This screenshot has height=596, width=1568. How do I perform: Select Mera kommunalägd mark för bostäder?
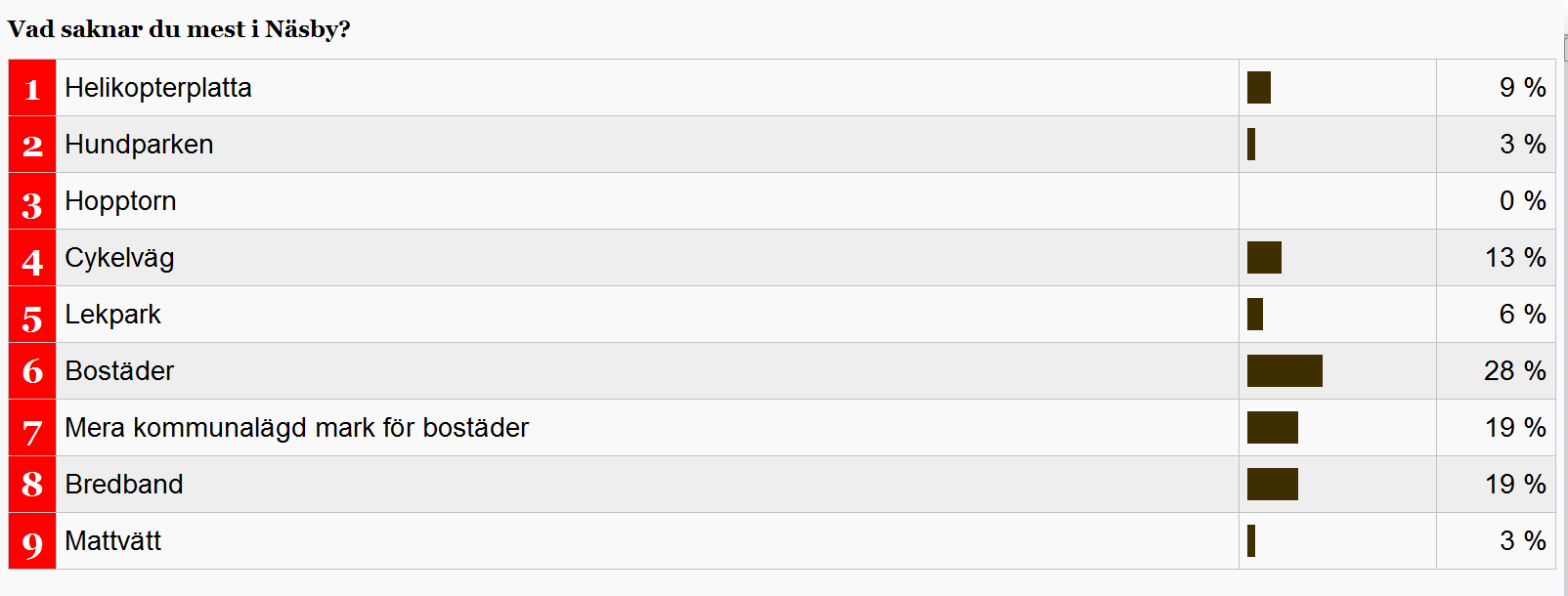(296, 428)
